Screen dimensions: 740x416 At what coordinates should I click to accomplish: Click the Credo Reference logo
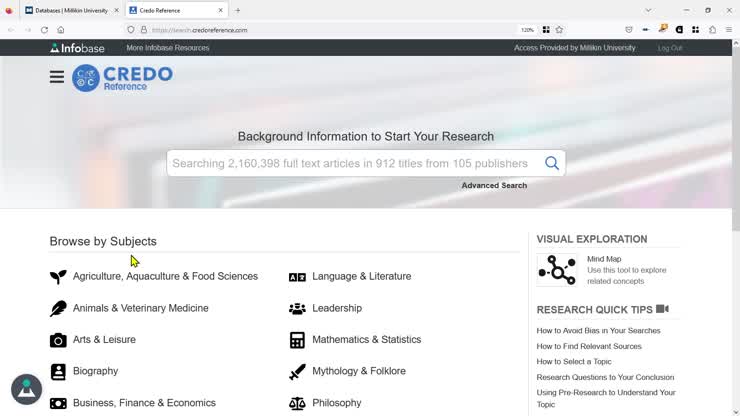pos(122,78)
